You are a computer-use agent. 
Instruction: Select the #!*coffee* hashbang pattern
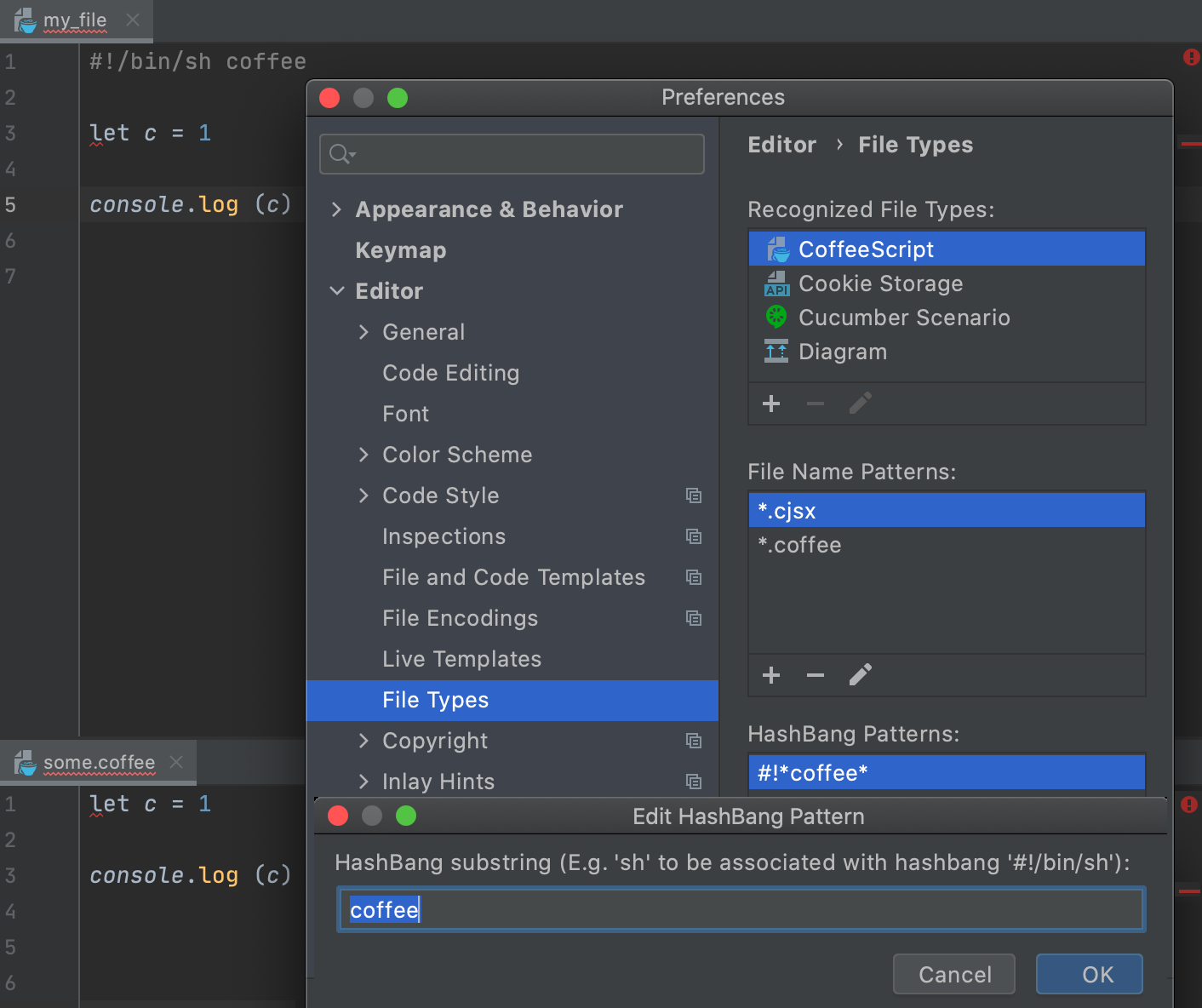point(947,773)
